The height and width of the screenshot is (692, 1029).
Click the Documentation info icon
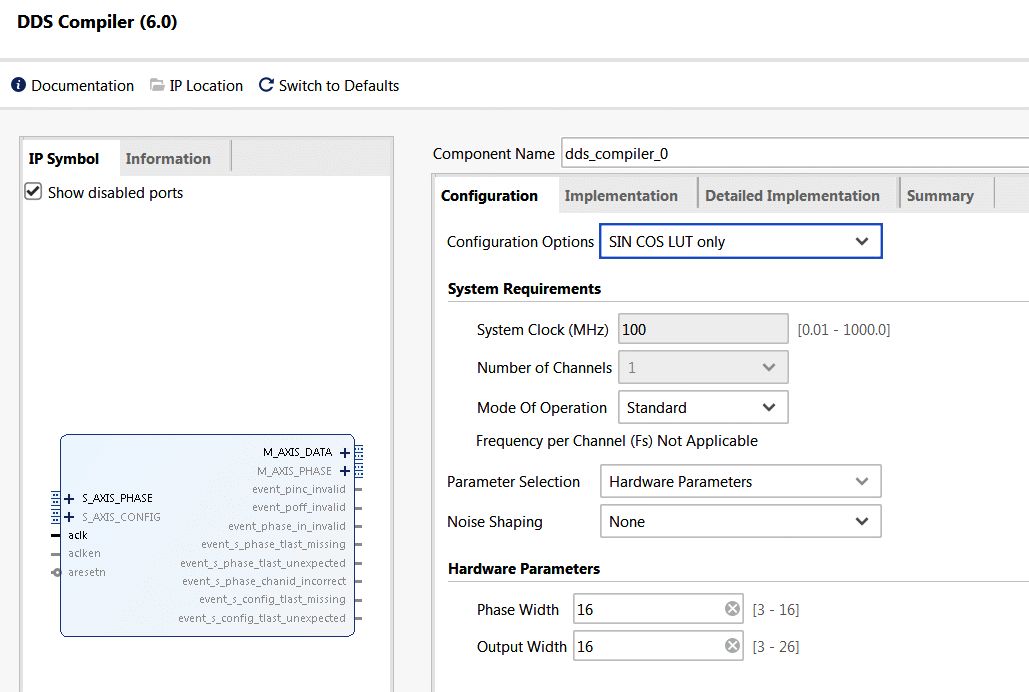tap(18, 86)
